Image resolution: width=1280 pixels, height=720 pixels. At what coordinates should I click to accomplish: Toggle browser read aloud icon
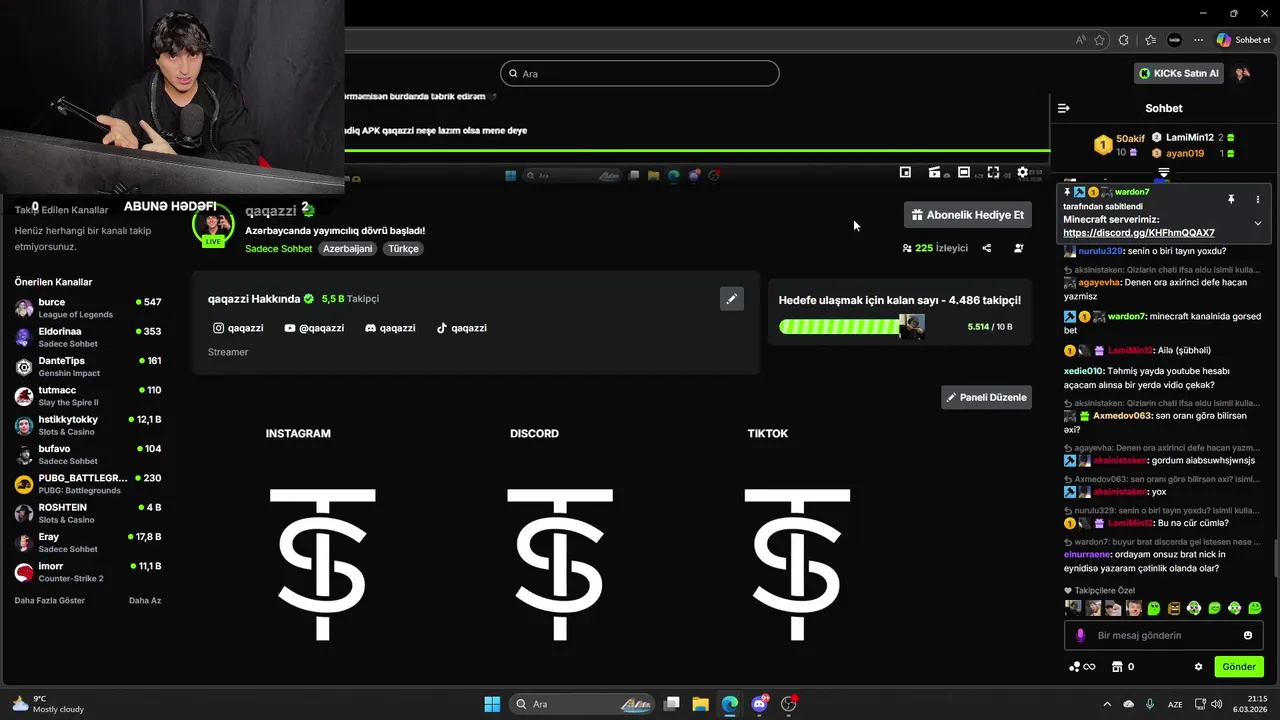(x=1081, y=40)
